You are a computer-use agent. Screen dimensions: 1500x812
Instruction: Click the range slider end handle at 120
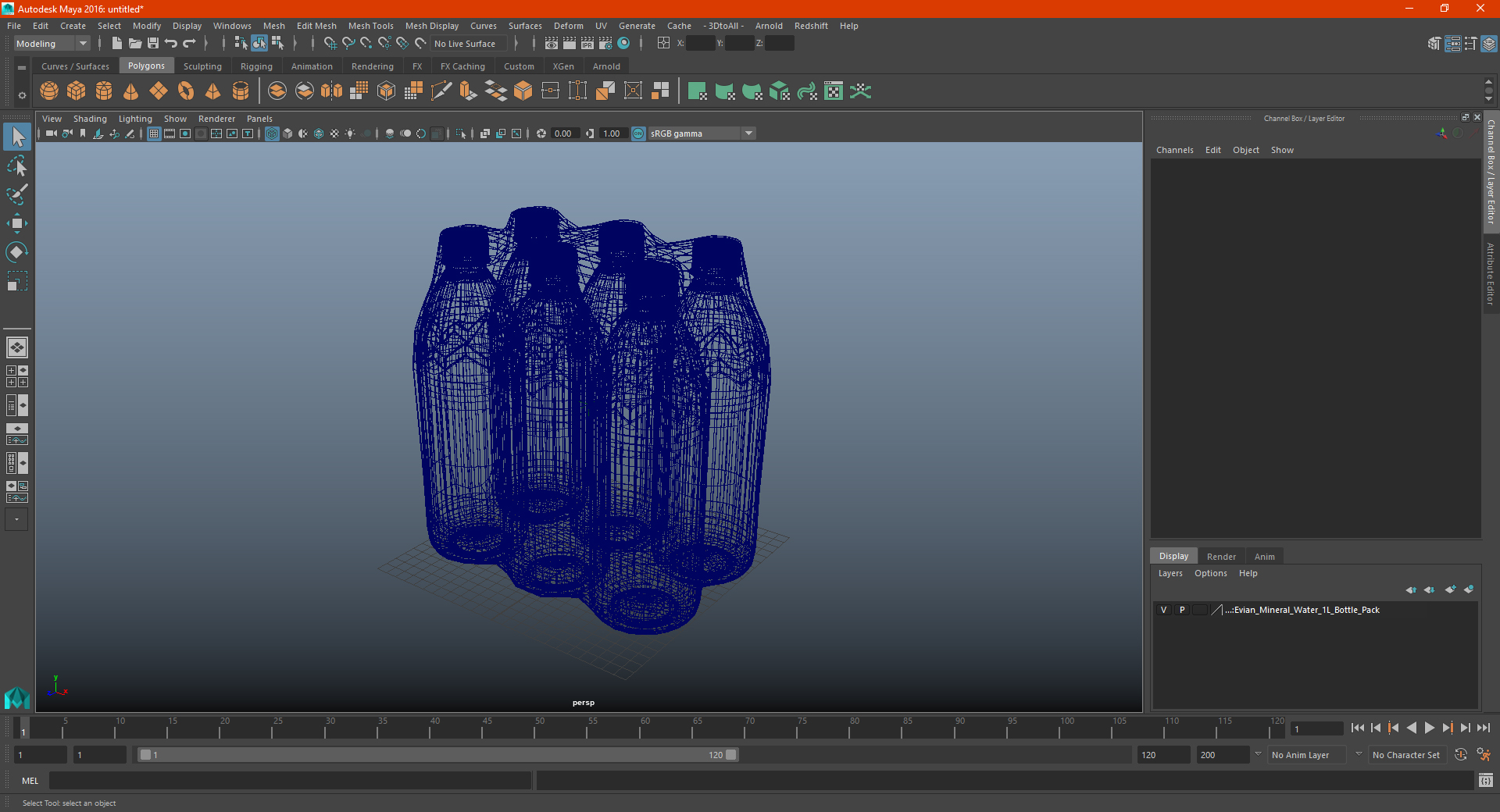[731, 755]
